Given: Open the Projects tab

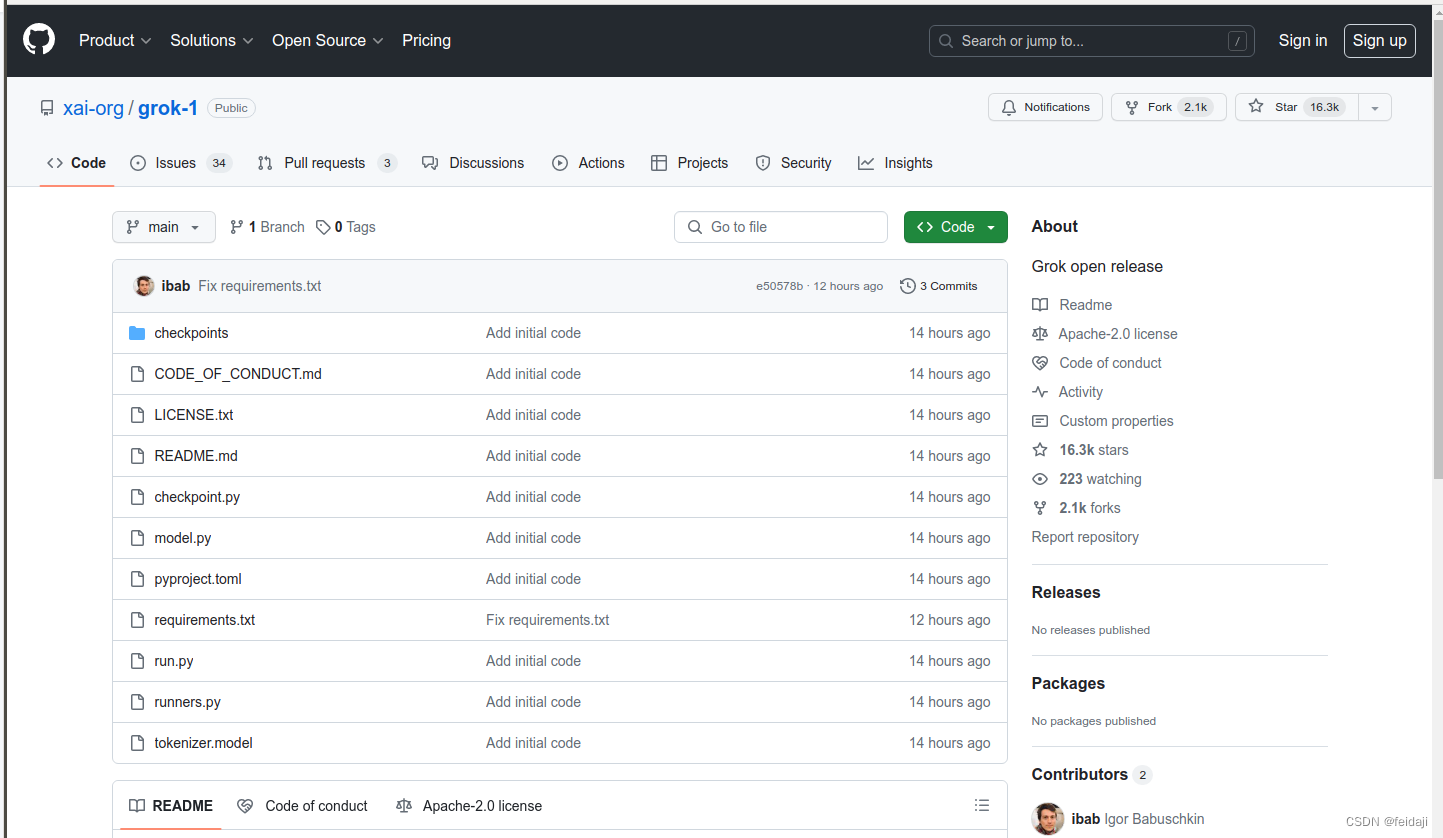Looking at the screenshot, I should pyautogui.click(x=689, y=163).
